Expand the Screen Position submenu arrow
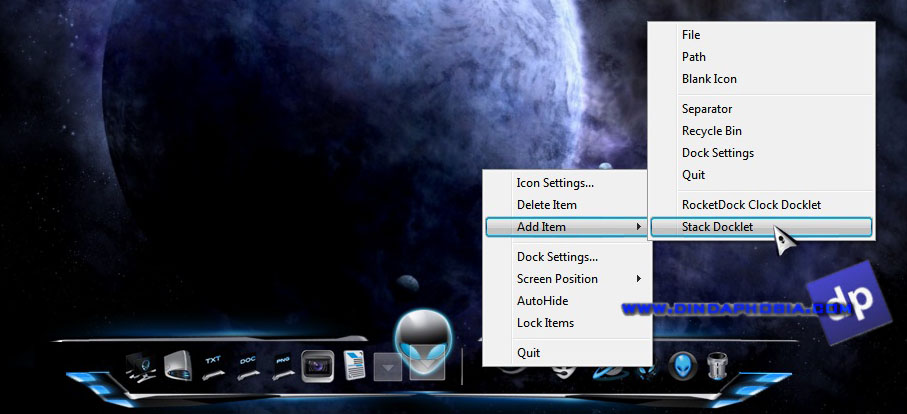The width and height of the screenshot is (907, 414). [639, 279]
